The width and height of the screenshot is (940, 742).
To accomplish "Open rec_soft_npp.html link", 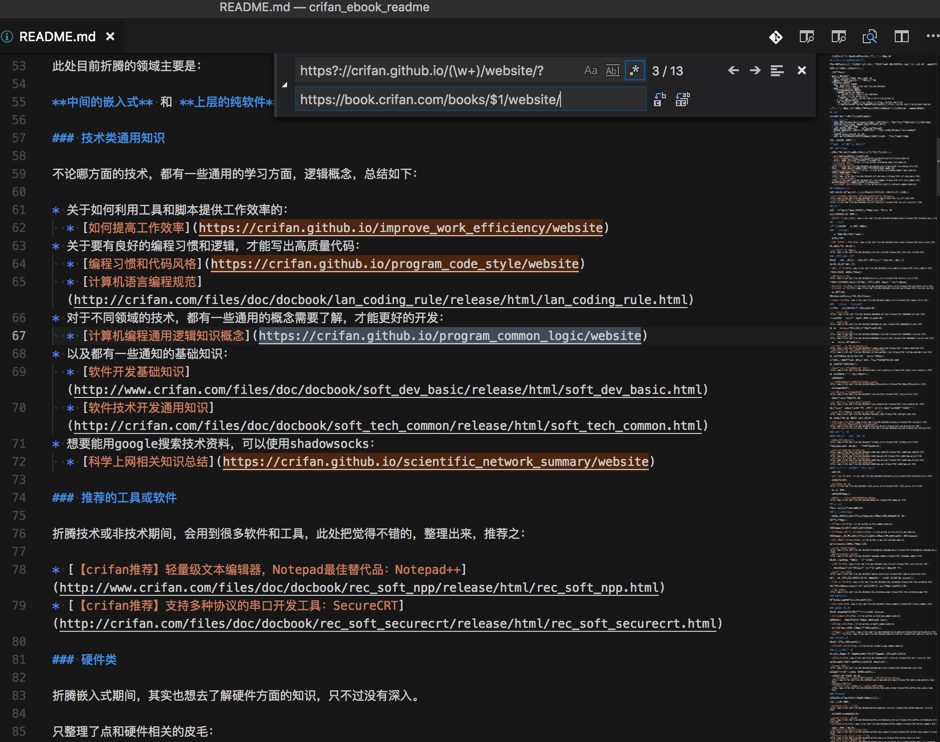I will (x=358, y=587).
